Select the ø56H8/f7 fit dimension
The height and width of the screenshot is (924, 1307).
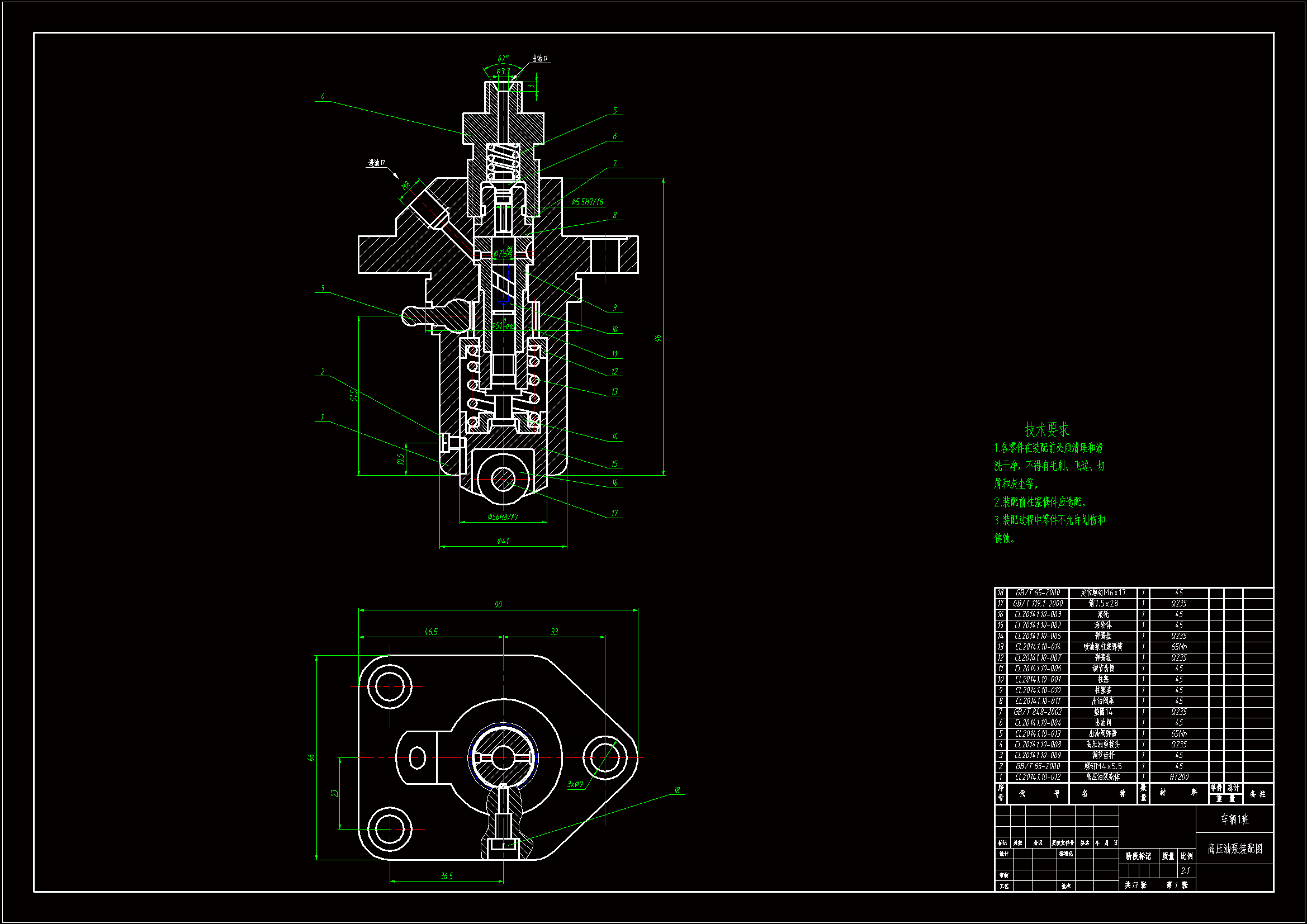(x=503, y=517)
